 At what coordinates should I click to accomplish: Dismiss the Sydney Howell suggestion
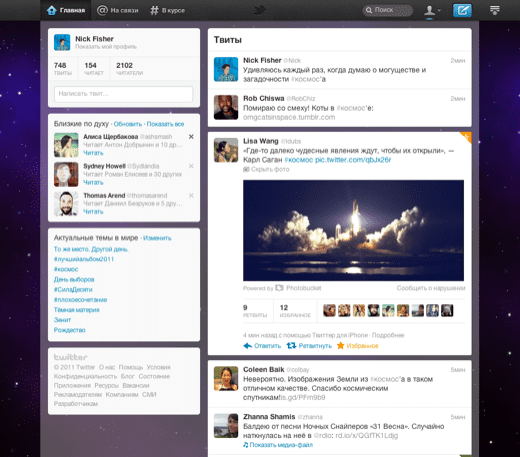(191, 166)
